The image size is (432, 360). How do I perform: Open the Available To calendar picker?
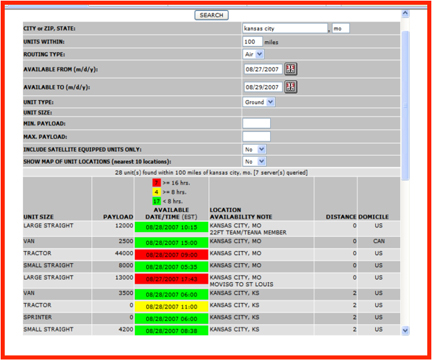click(x=290, y=87)
